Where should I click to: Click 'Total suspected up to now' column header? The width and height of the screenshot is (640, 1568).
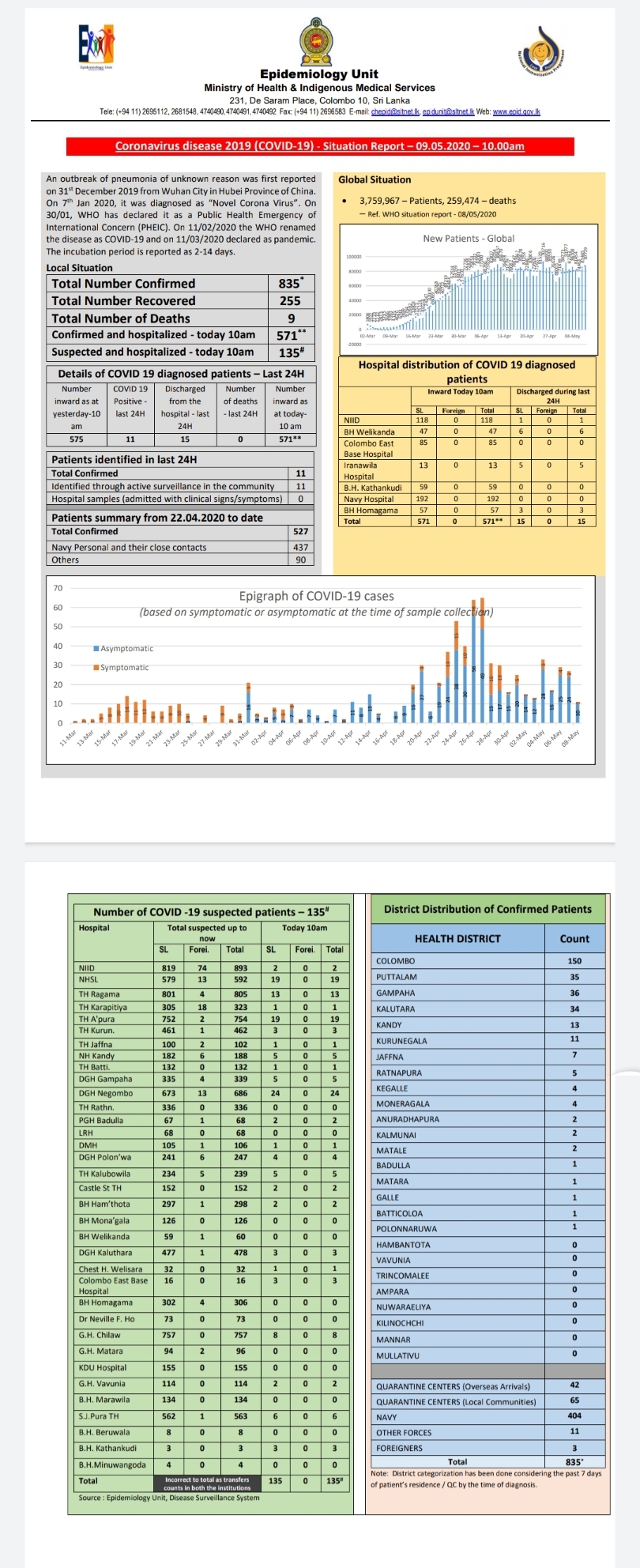tap(207, 933)
